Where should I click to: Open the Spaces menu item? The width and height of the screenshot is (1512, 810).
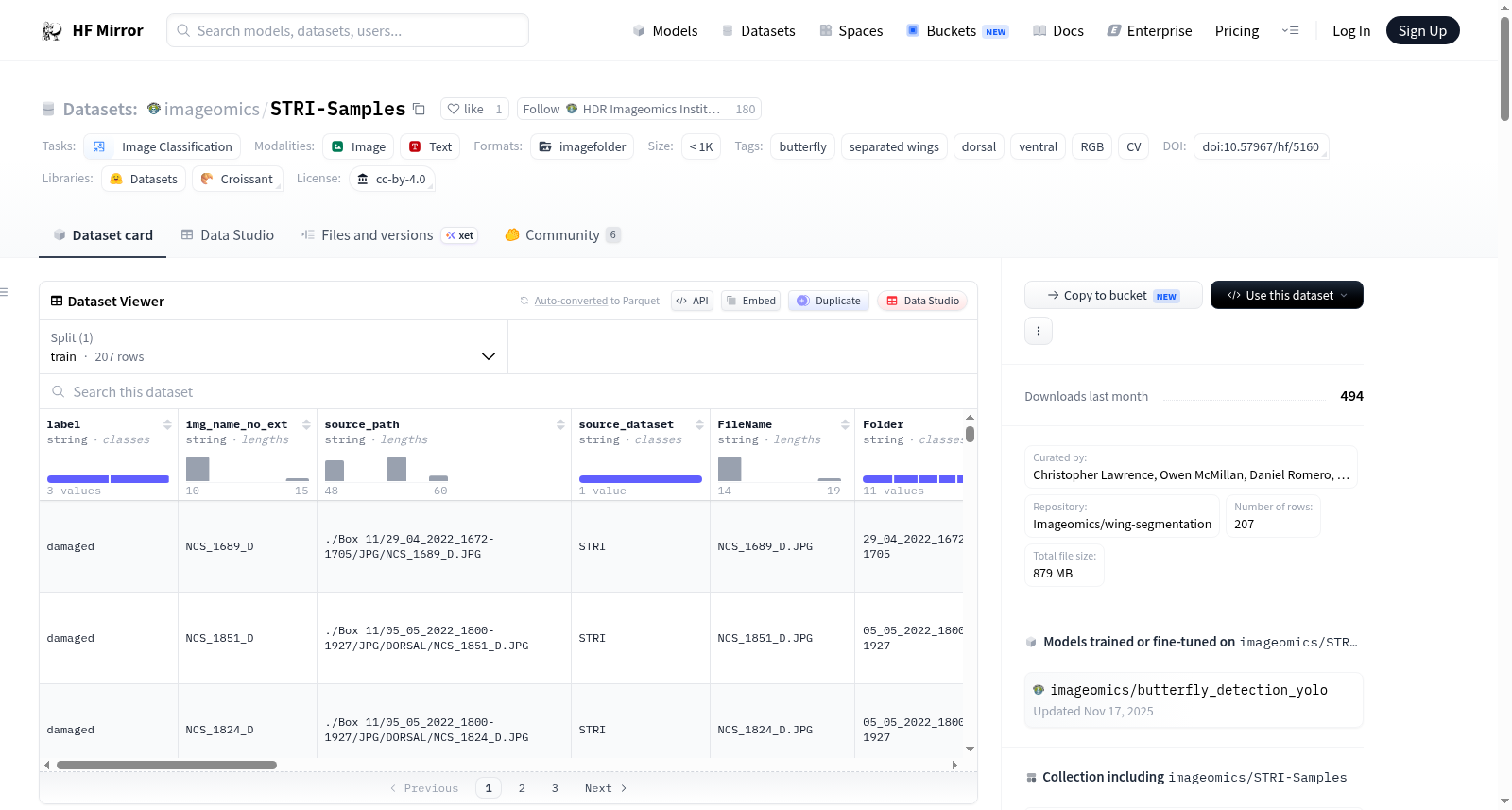pos(851,31)
